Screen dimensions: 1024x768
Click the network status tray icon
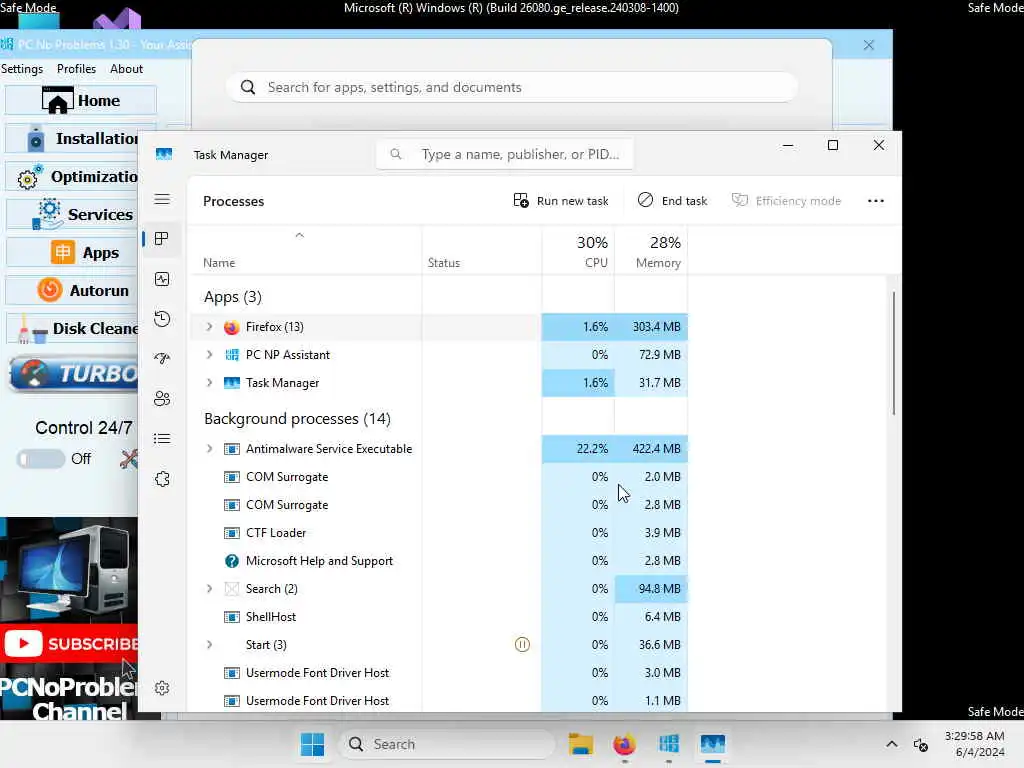tap(921, 744)
